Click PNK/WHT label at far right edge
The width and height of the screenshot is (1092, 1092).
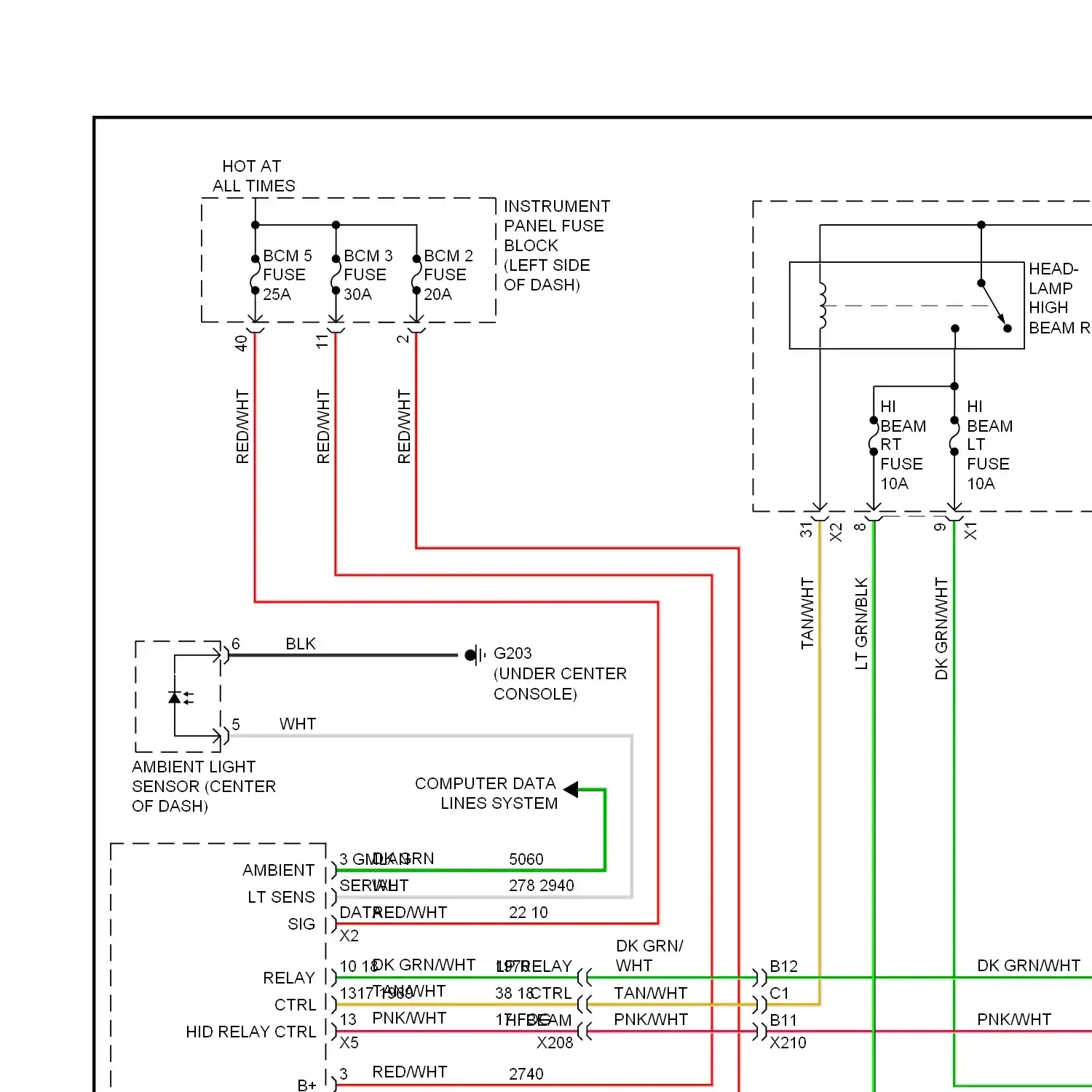coord(1014,1019)
